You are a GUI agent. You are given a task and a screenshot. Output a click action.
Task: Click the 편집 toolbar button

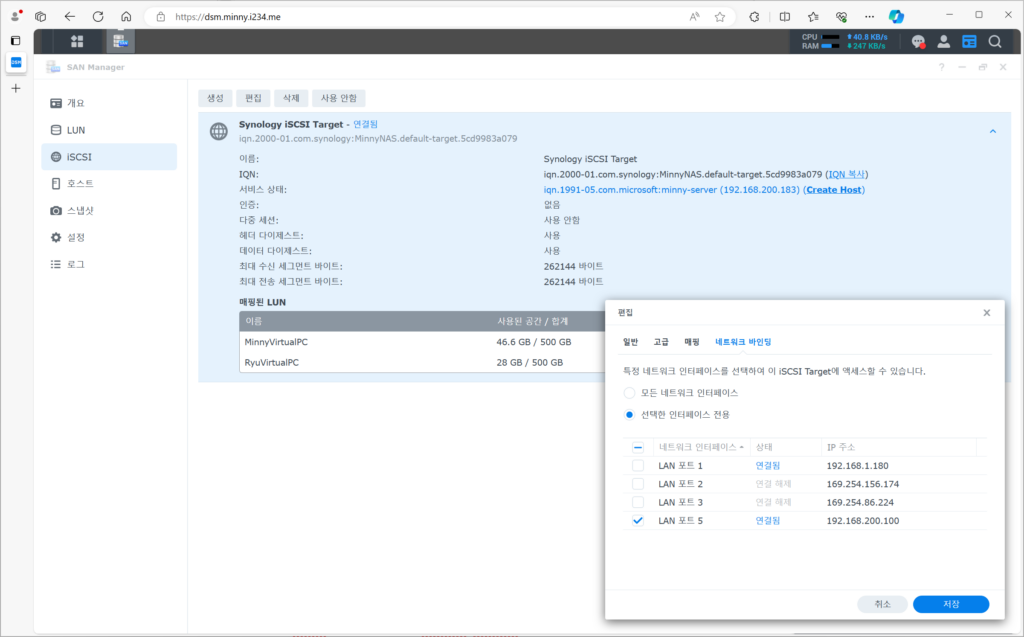pos(253,98)
